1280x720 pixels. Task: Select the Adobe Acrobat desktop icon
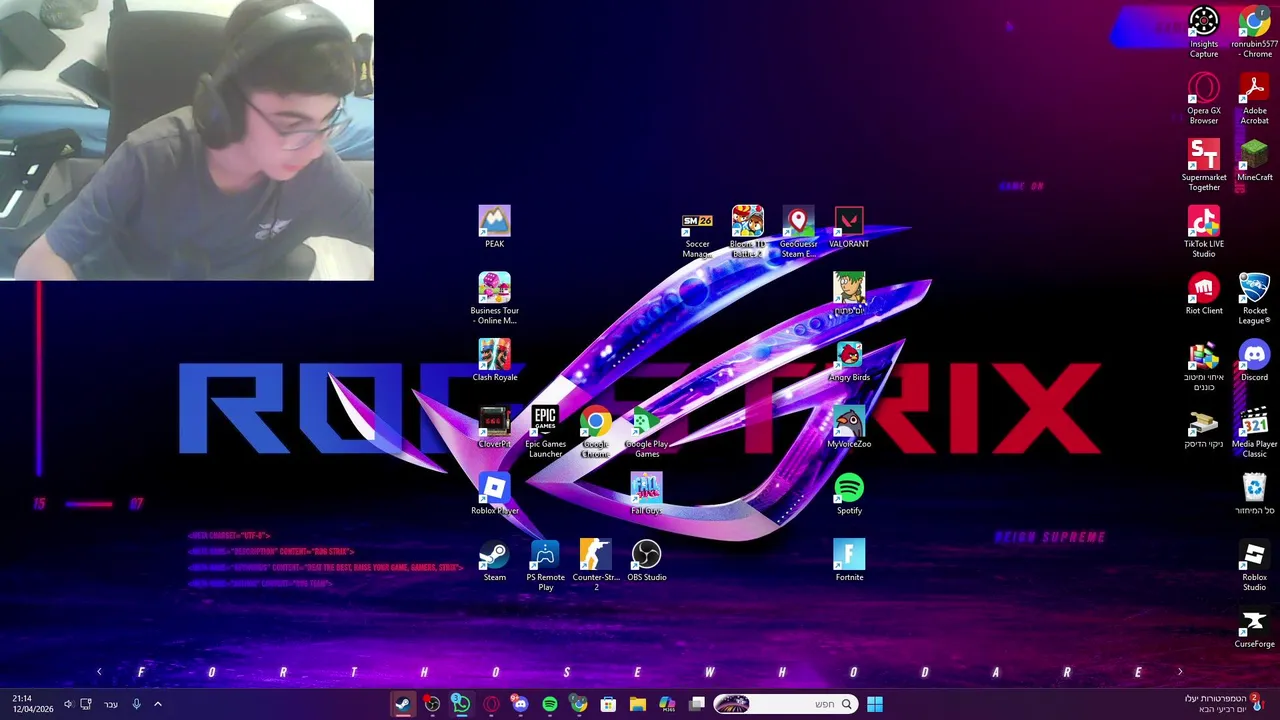tap(1254, 99)
